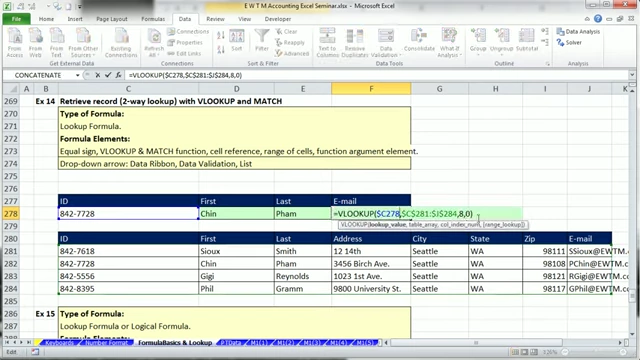This screenshot has width=640, height=360.
Task: Click the Subtotal icon
Action: point(527,40)
